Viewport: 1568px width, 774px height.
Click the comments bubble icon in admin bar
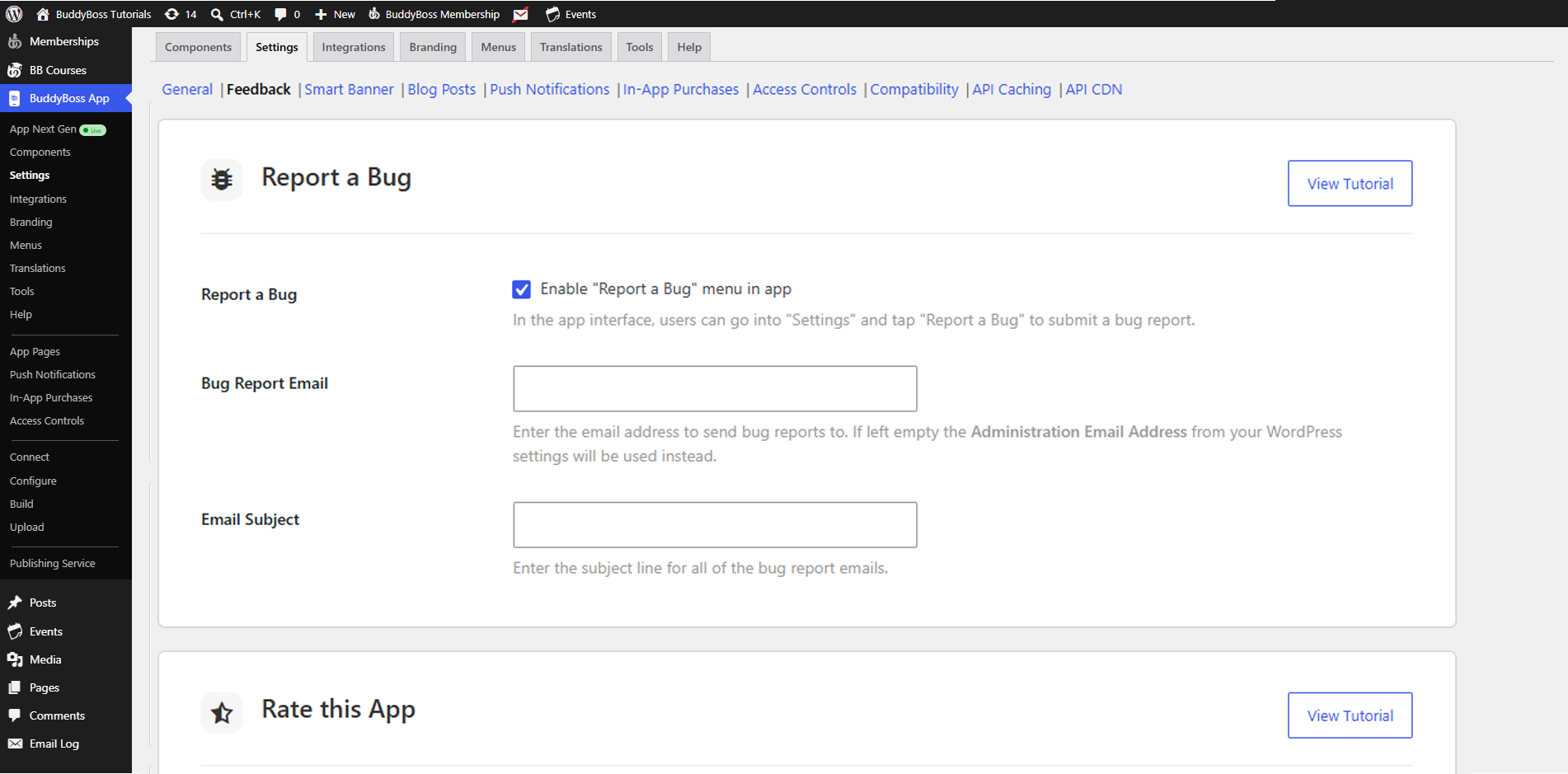(x=280, y=14)
